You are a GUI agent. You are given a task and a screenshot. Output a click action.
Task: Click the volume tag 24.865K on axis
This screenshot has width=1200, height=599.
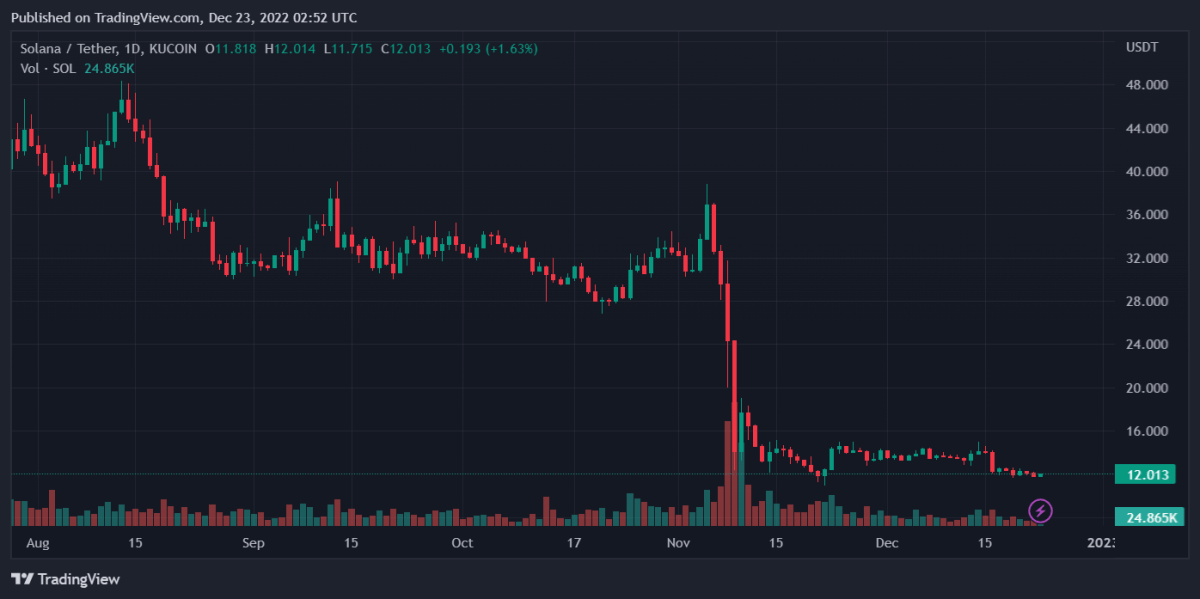(x=1150, y=517)
